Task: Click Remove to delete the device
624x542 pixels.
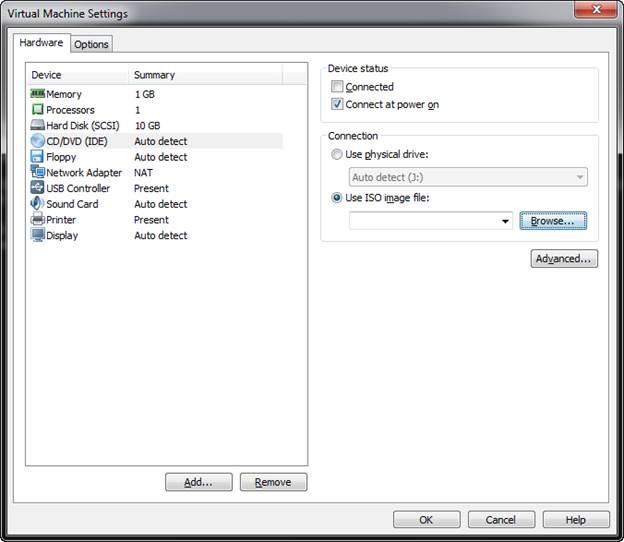Action: click(273, 482)
